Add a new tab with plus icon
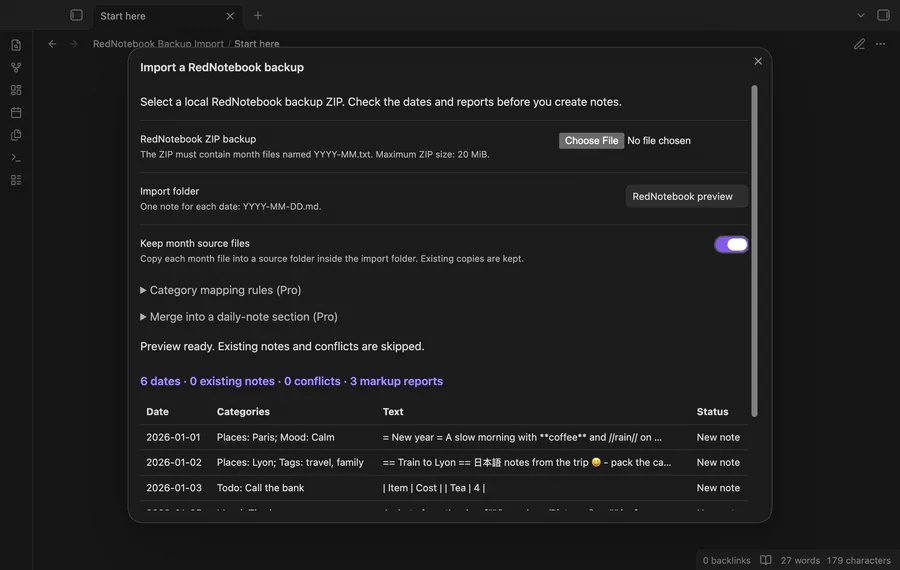 click(x=258, y=15)
